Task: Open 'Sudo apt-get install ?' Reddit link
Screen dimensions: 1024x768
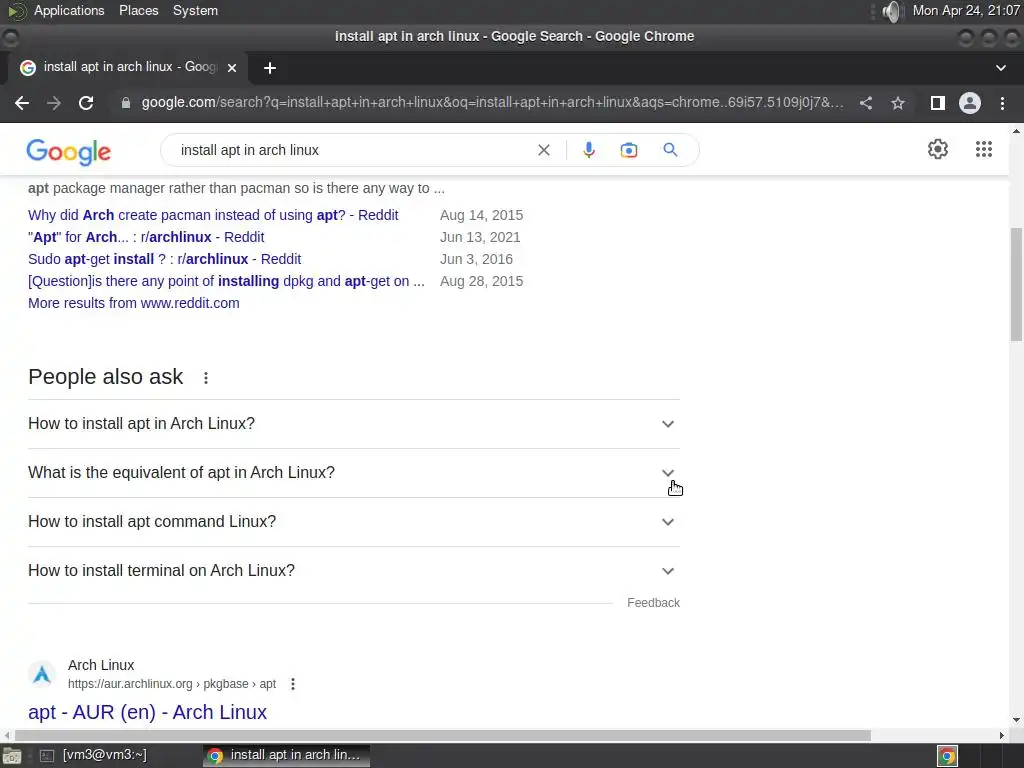Action: tap(165, 259)
